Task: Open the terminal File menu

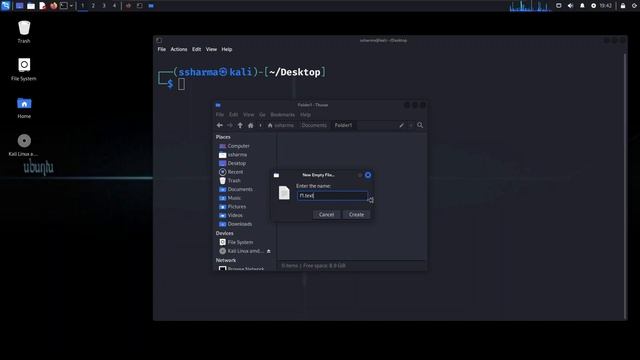Action: [162, 49]
